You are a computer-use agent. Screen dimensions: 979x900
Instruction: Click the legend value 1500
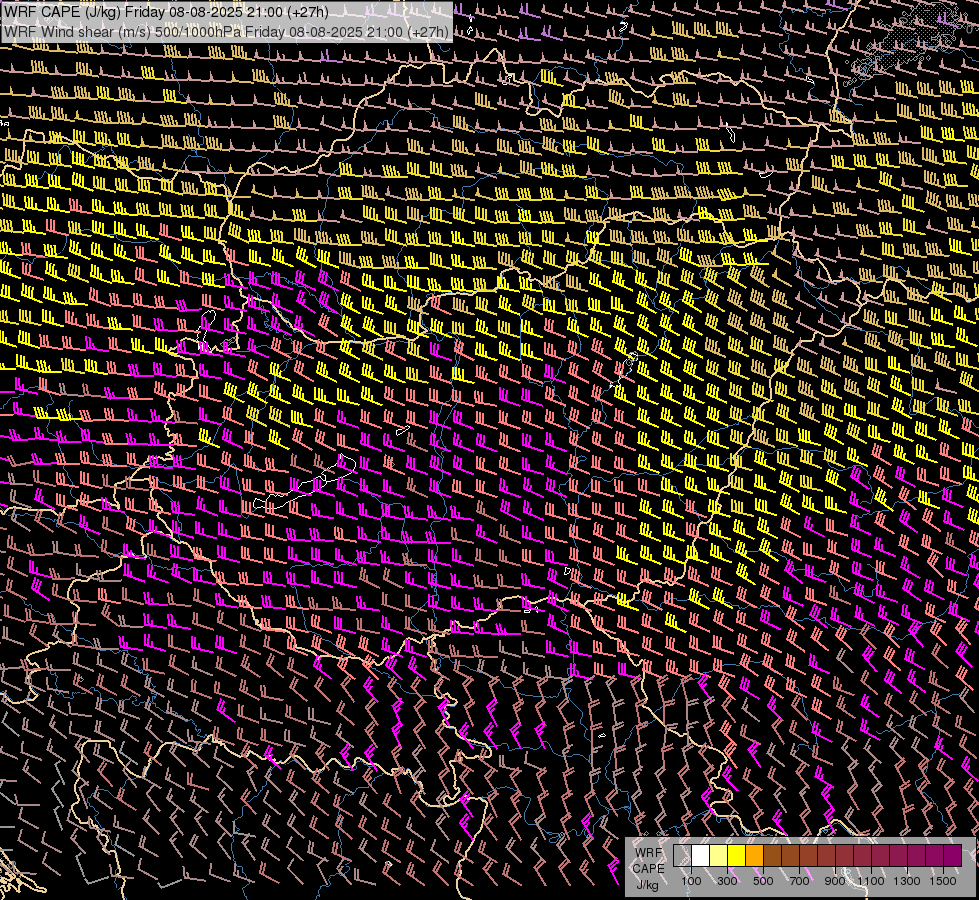pos(943,881)
